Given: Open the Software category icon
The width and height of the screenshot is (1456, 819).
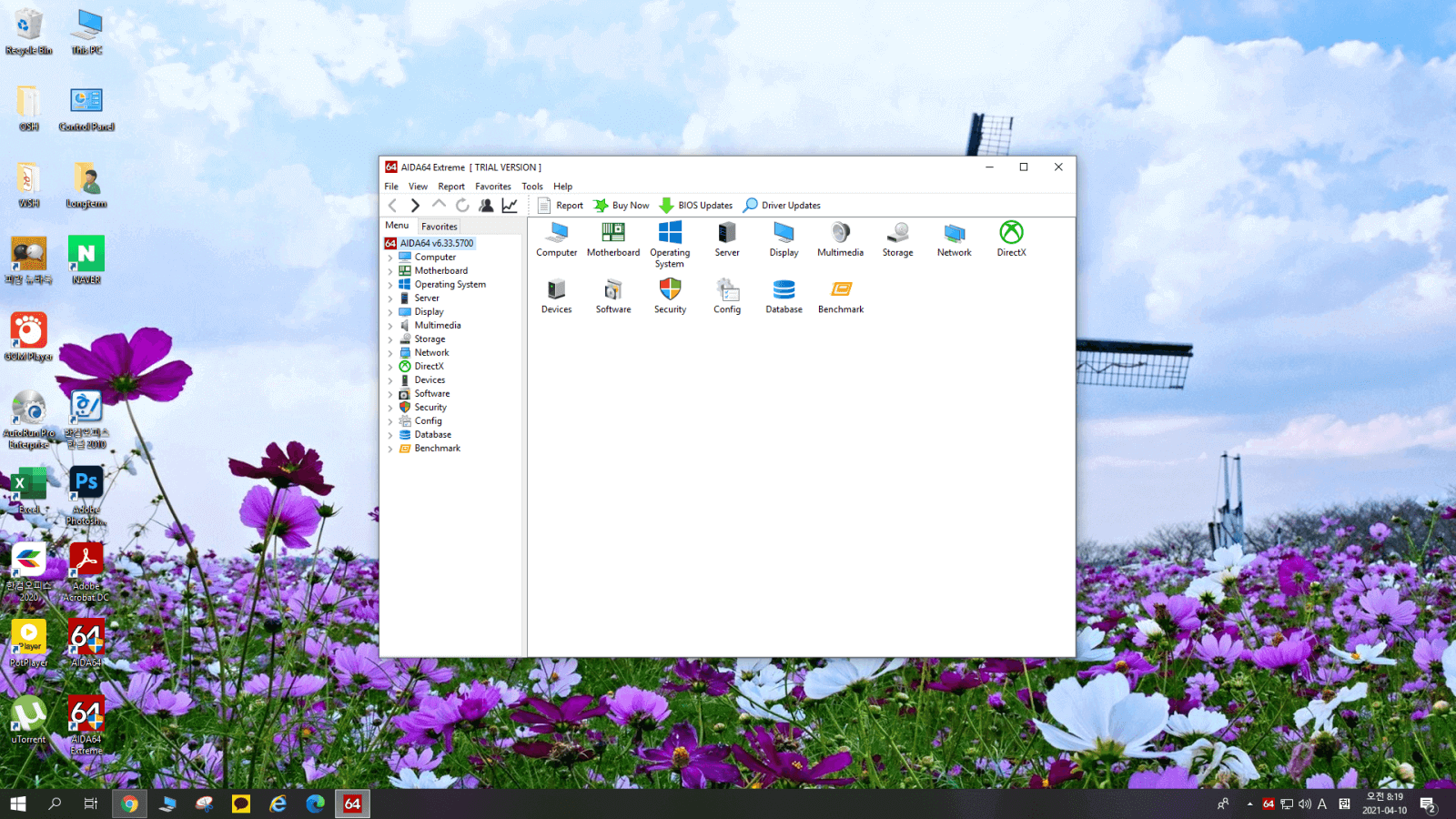Looking at the screenshot, I should [613, 297].
